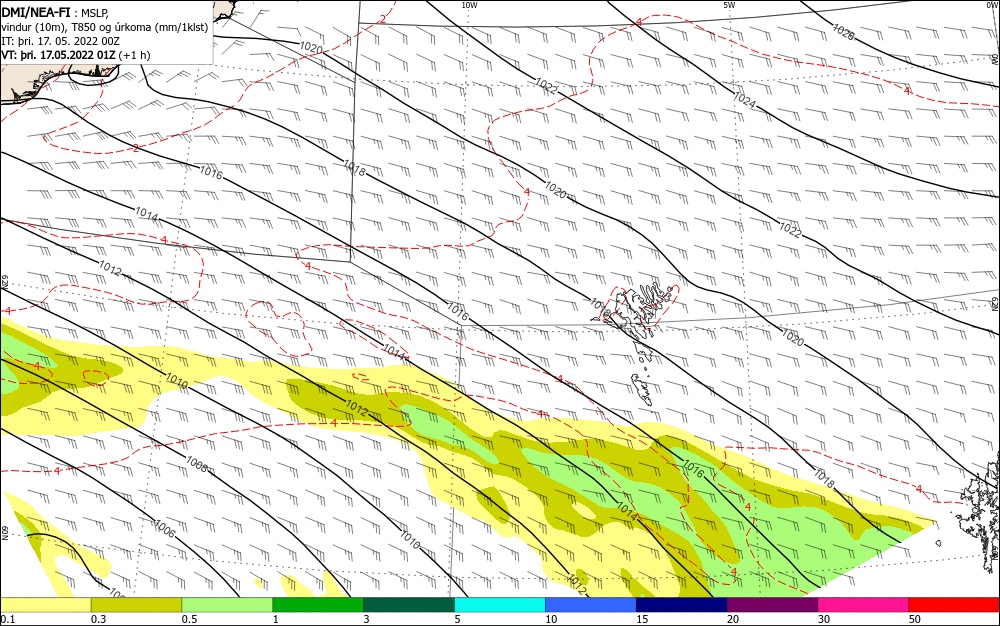Click the legend value '30'

824,619
